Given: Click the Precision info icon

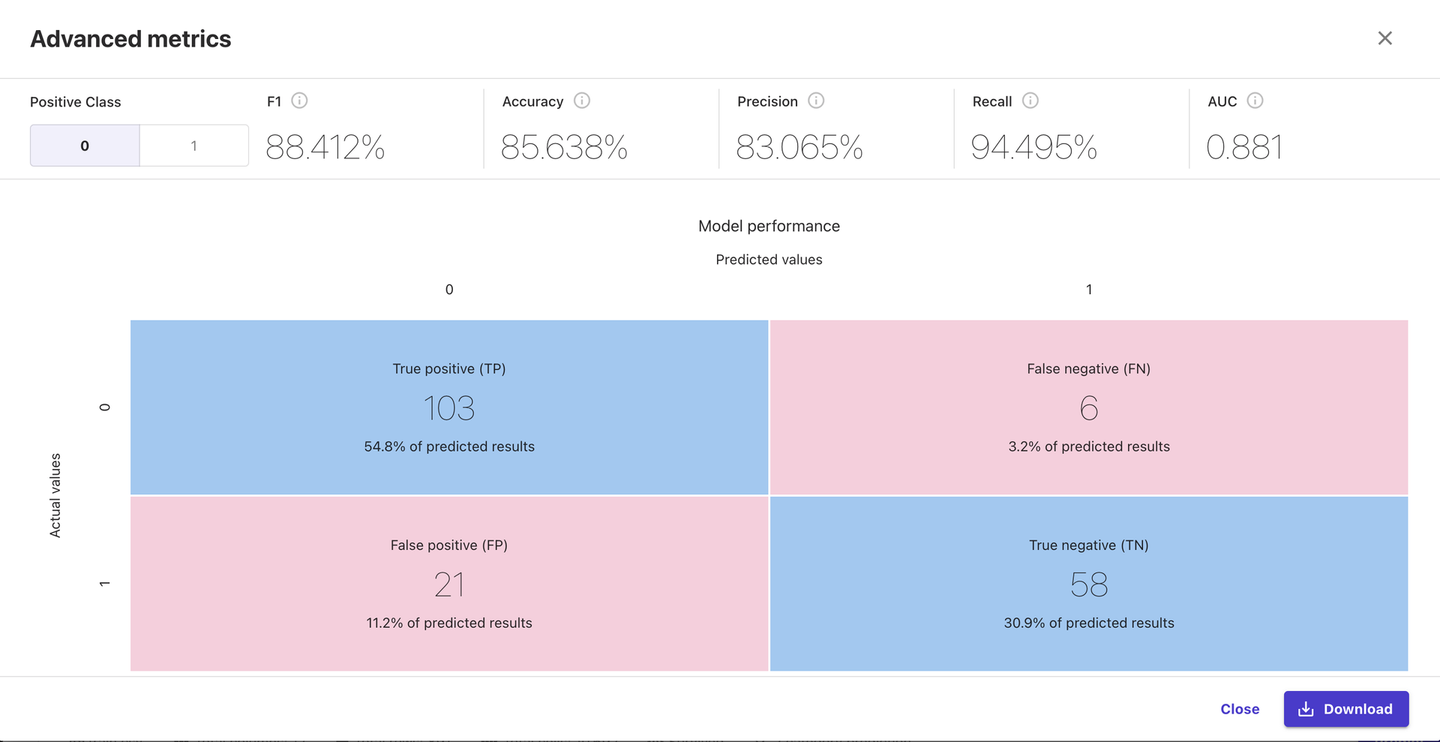Looking at the screenshot, I should pyautogui.click(x=816, y=101).
